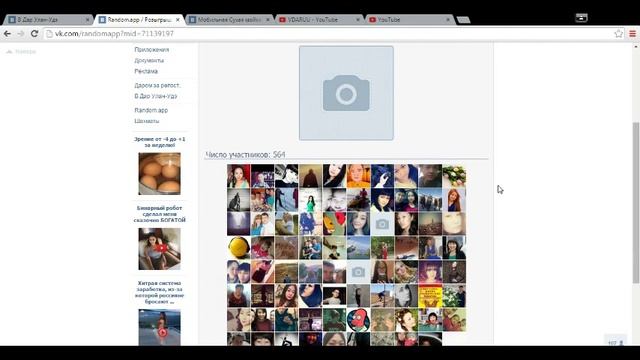Go back using the browser back arrow
This screenshot has width=640, height=360.
click(x=7, y=33)
